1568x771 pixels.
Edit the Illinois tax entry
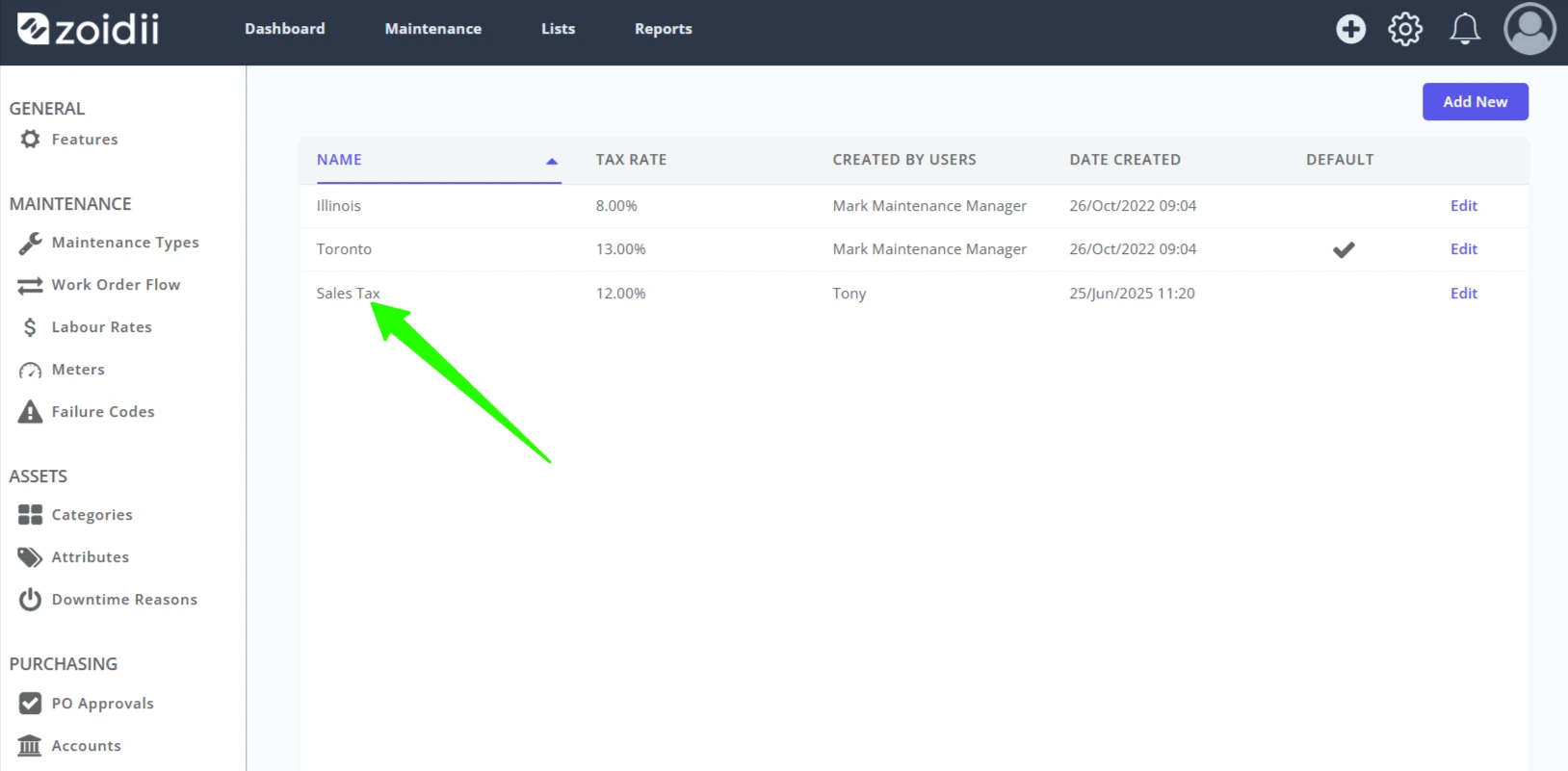(x=1463, y=206)
